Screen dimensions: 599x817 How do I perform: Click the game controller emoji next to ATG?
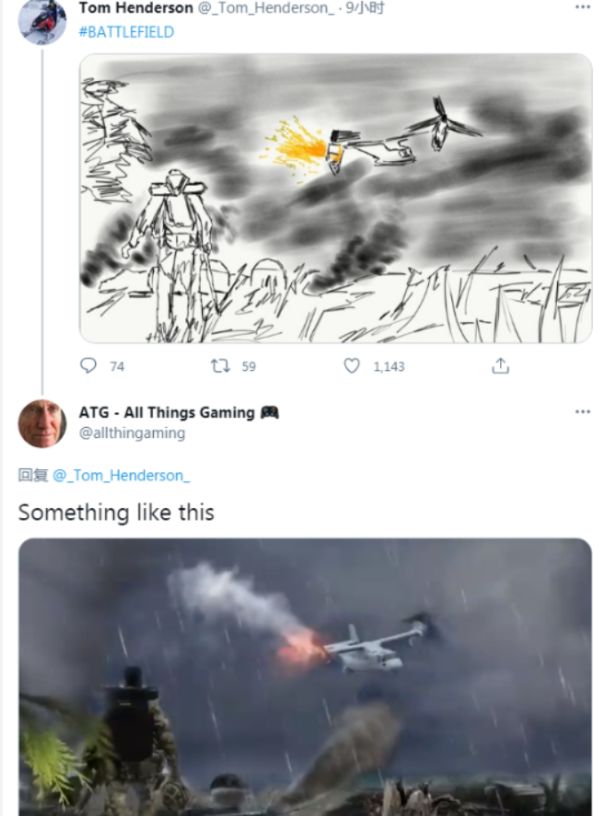click(x=269, y=413)
